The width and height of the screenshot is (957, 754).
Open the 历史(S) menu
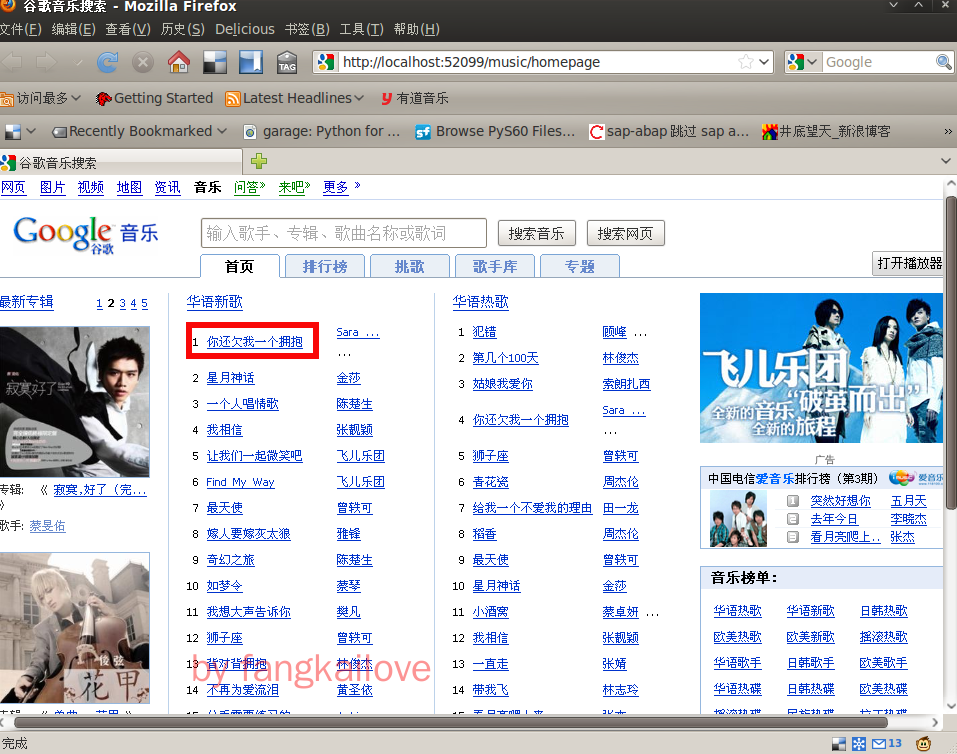[182, 29]
